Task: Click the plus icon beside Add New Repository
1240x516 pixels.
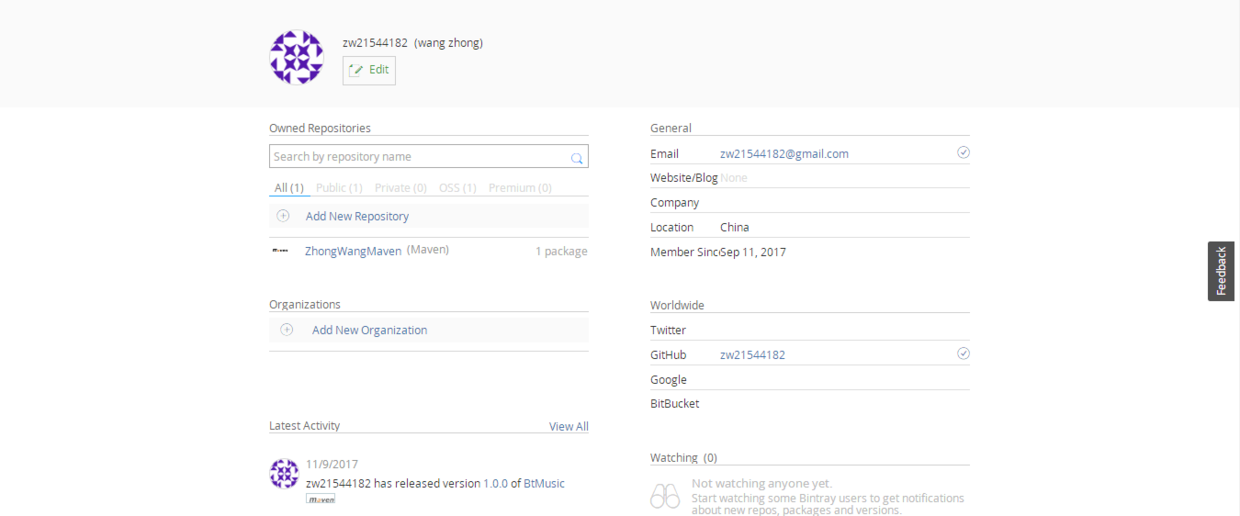Action: coord(283,216)
